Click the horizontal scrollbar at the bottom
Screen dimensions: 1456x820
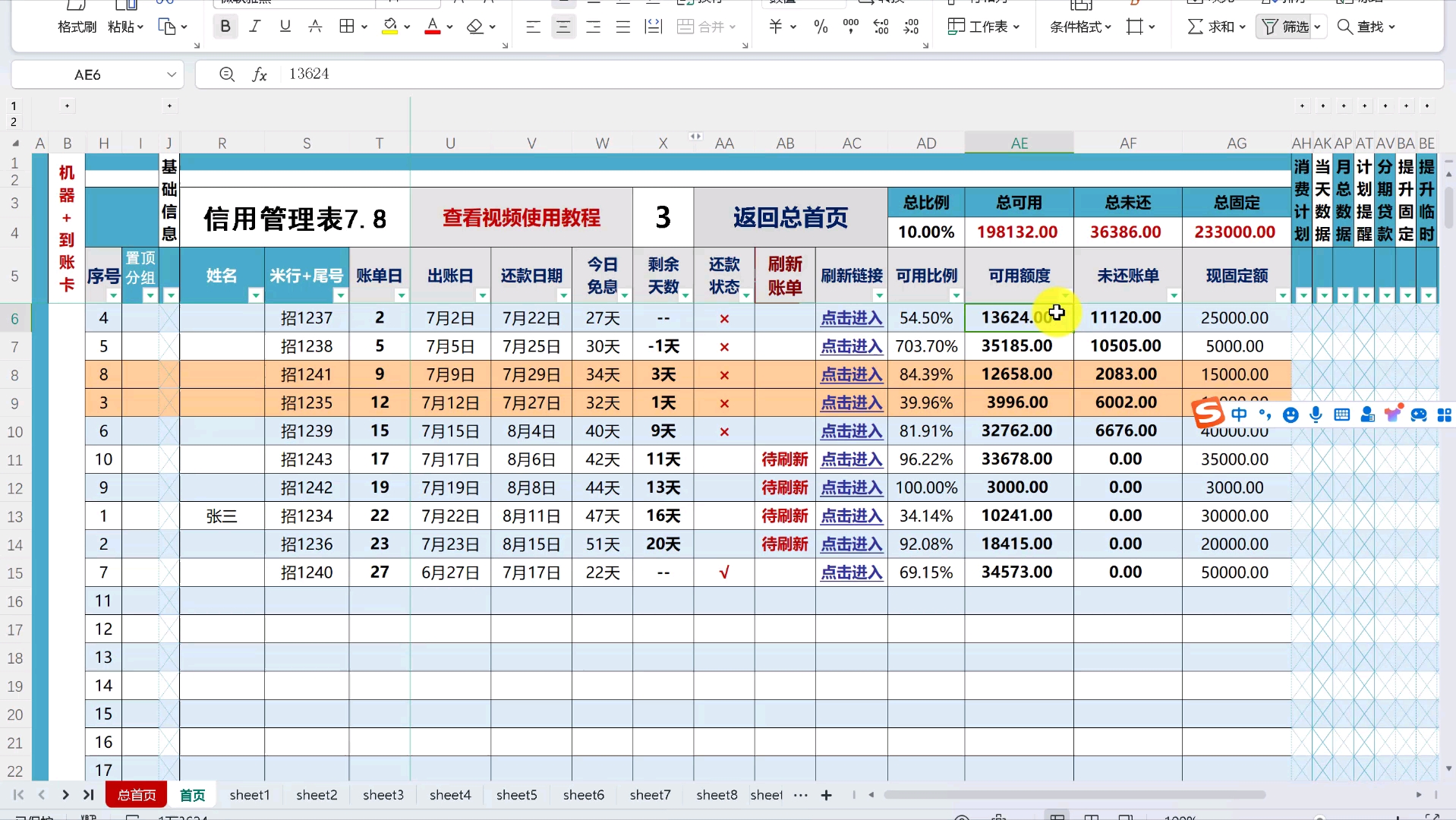pos(1074,795)
